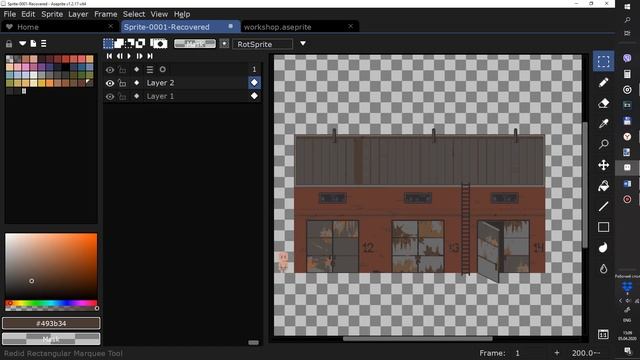Open the Sprite menu
The image size is (640, 360).
(52, 14)
